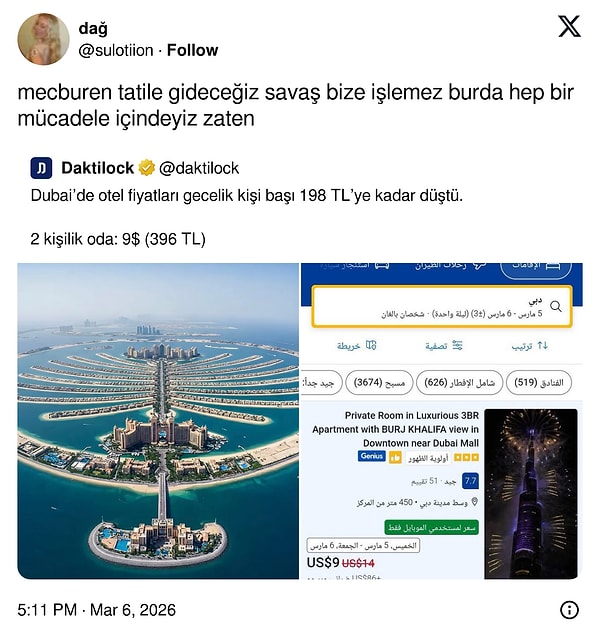Select the Hotels (519) filter chip
Viewport: 600px width, 640px height.
click(538, 382)
